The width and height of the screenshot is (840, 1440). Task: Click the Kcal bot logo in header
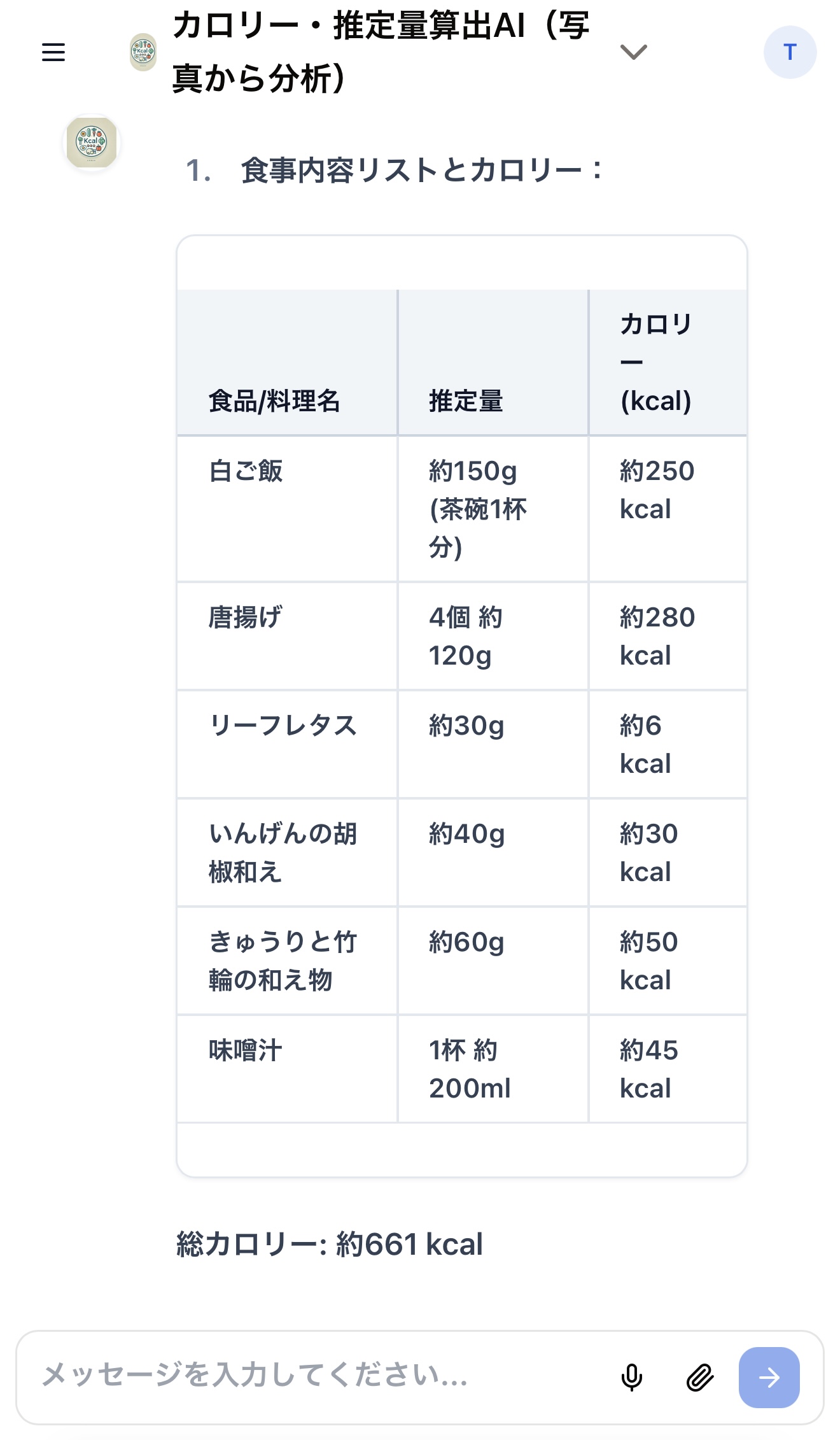pyautogui.click(x=143, y=52)
